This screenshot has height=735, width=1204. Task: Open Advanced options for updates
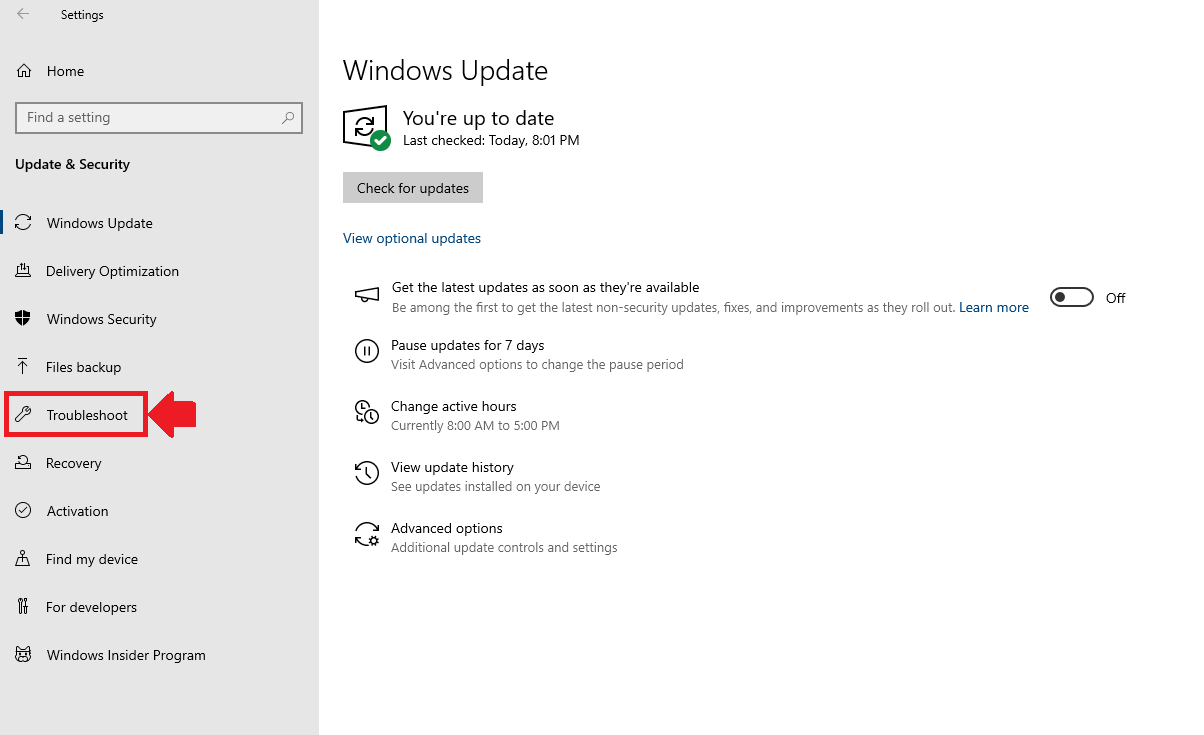447,528
